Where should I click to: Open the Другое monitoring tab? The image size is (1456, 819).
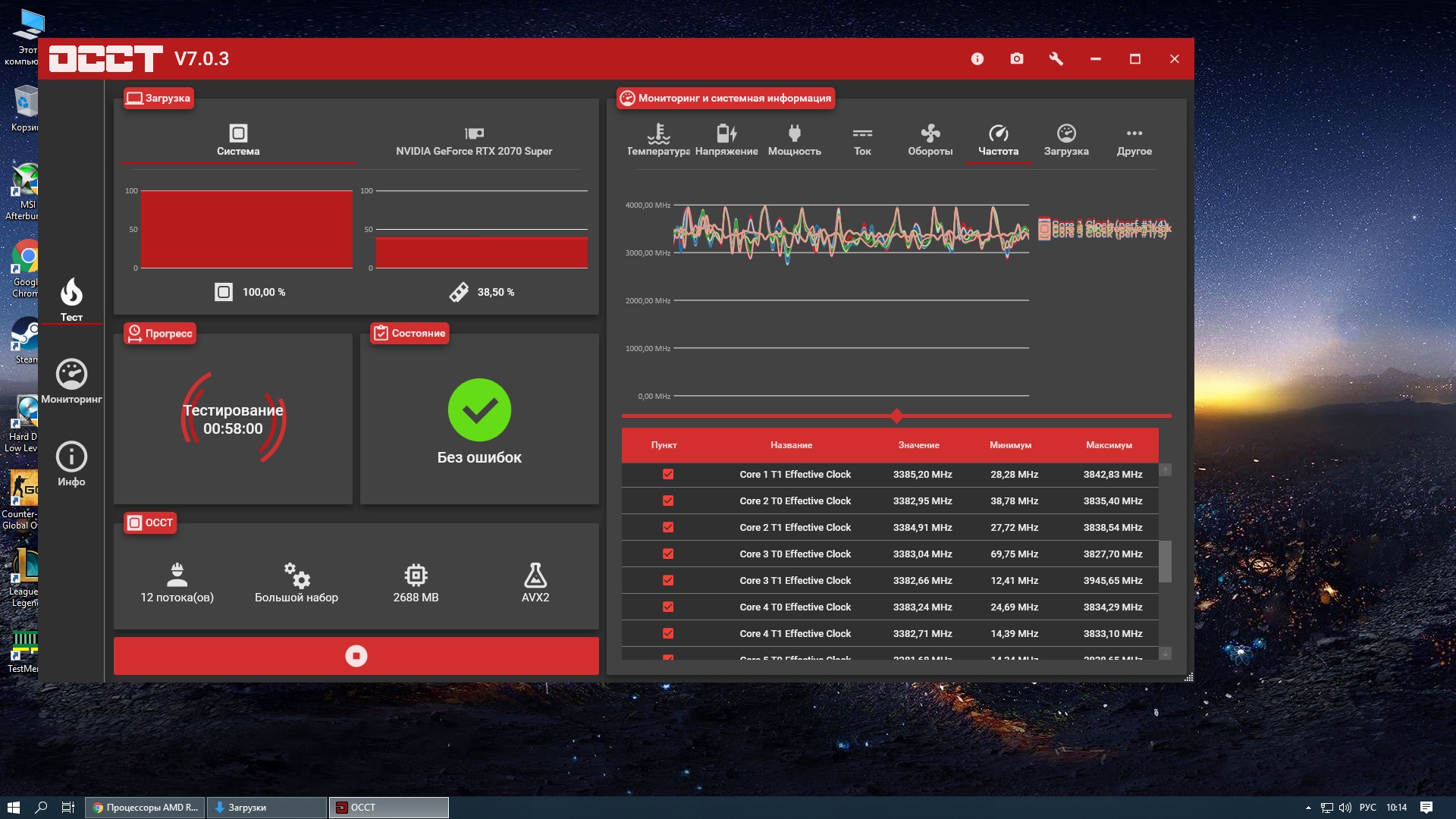coord(1134,140)
